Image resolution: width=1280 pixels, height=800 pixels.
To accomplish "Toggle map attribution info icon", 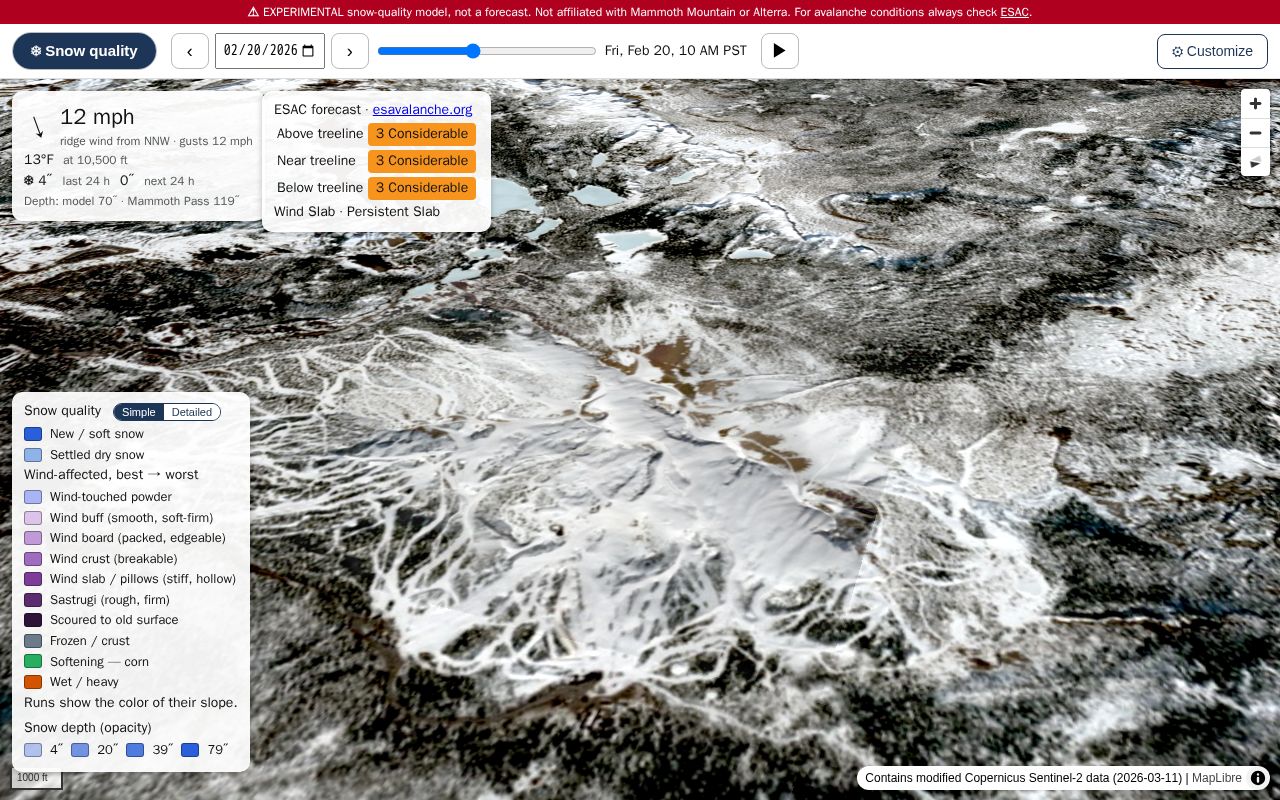I will point(1258,778).
